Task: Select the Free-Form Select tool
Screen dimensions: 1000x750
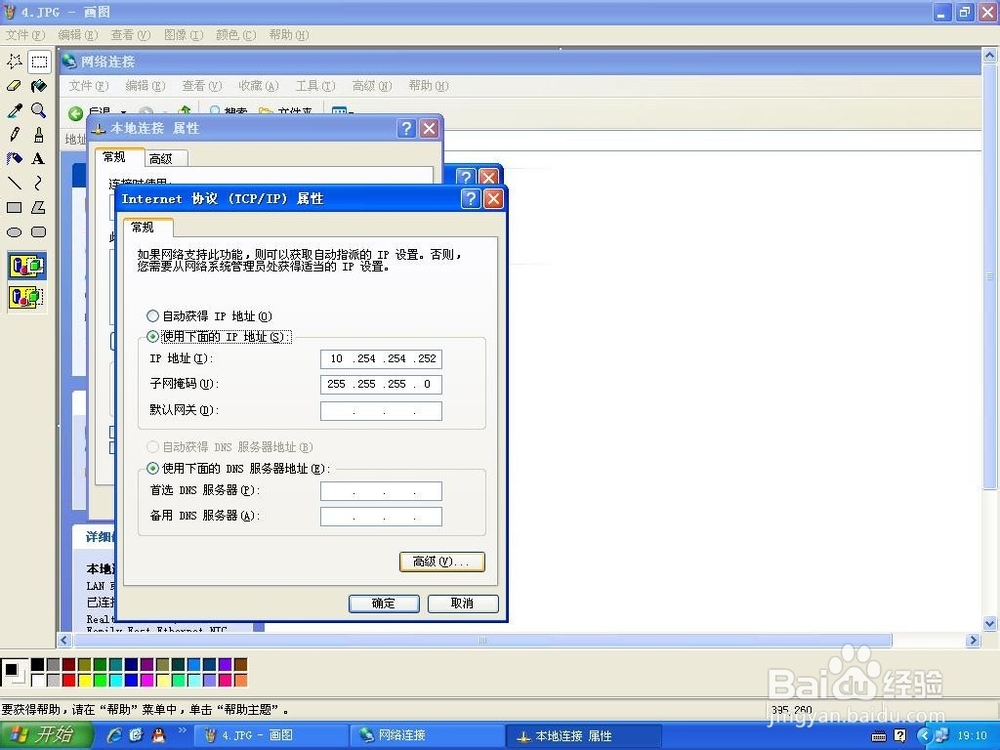Action: 14,62
